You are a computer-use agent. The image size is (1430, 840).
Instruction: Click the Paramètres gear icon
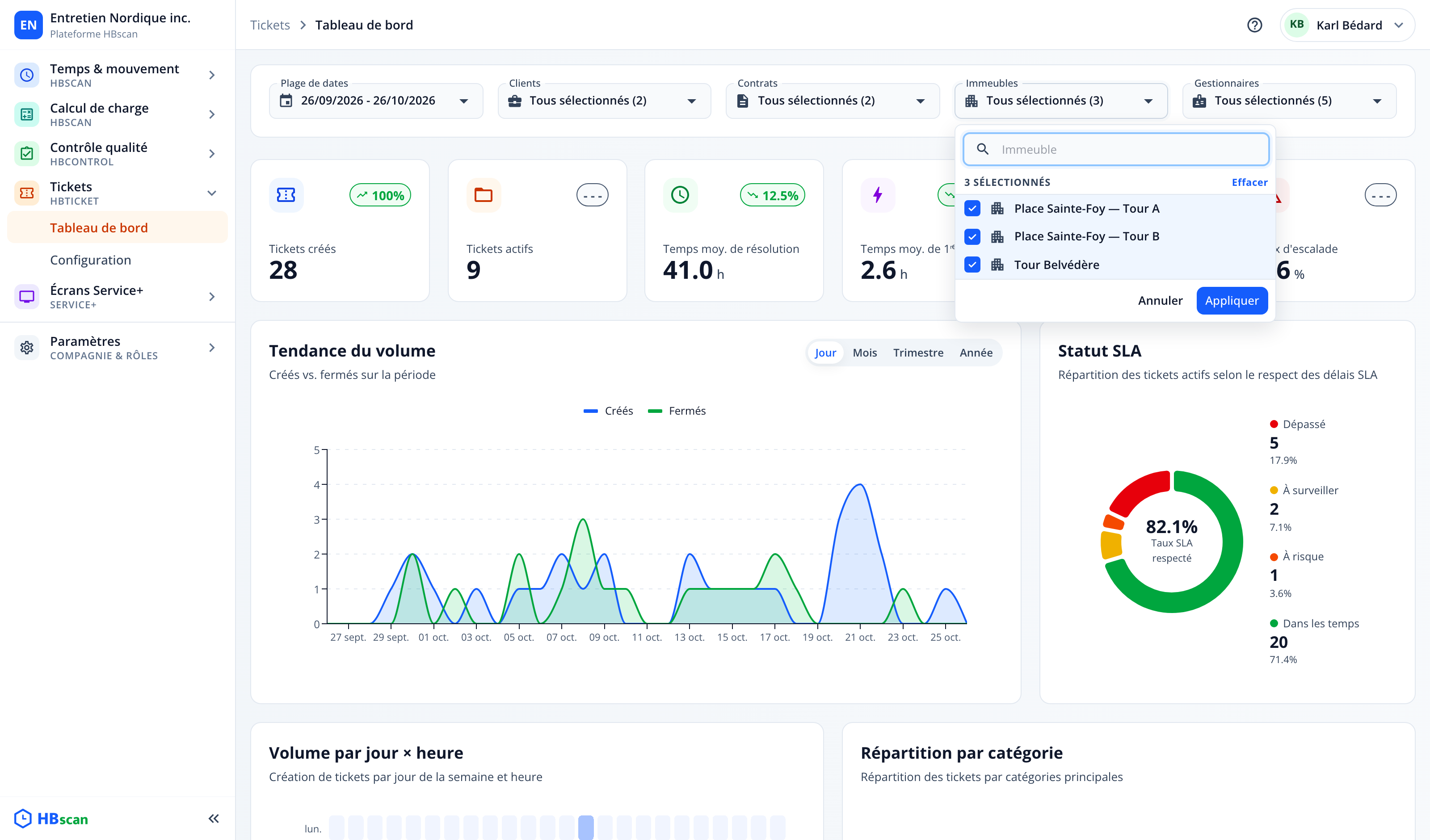pos(27,347)
